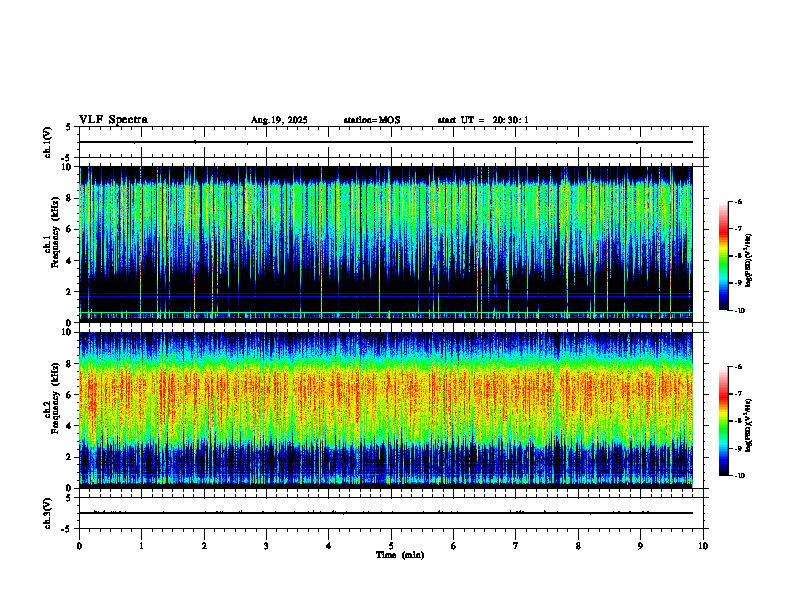Click the ch.2 colorbar log(PSD) unit label
The width and height of the screenshot is (792, 612).
[748, 425]
